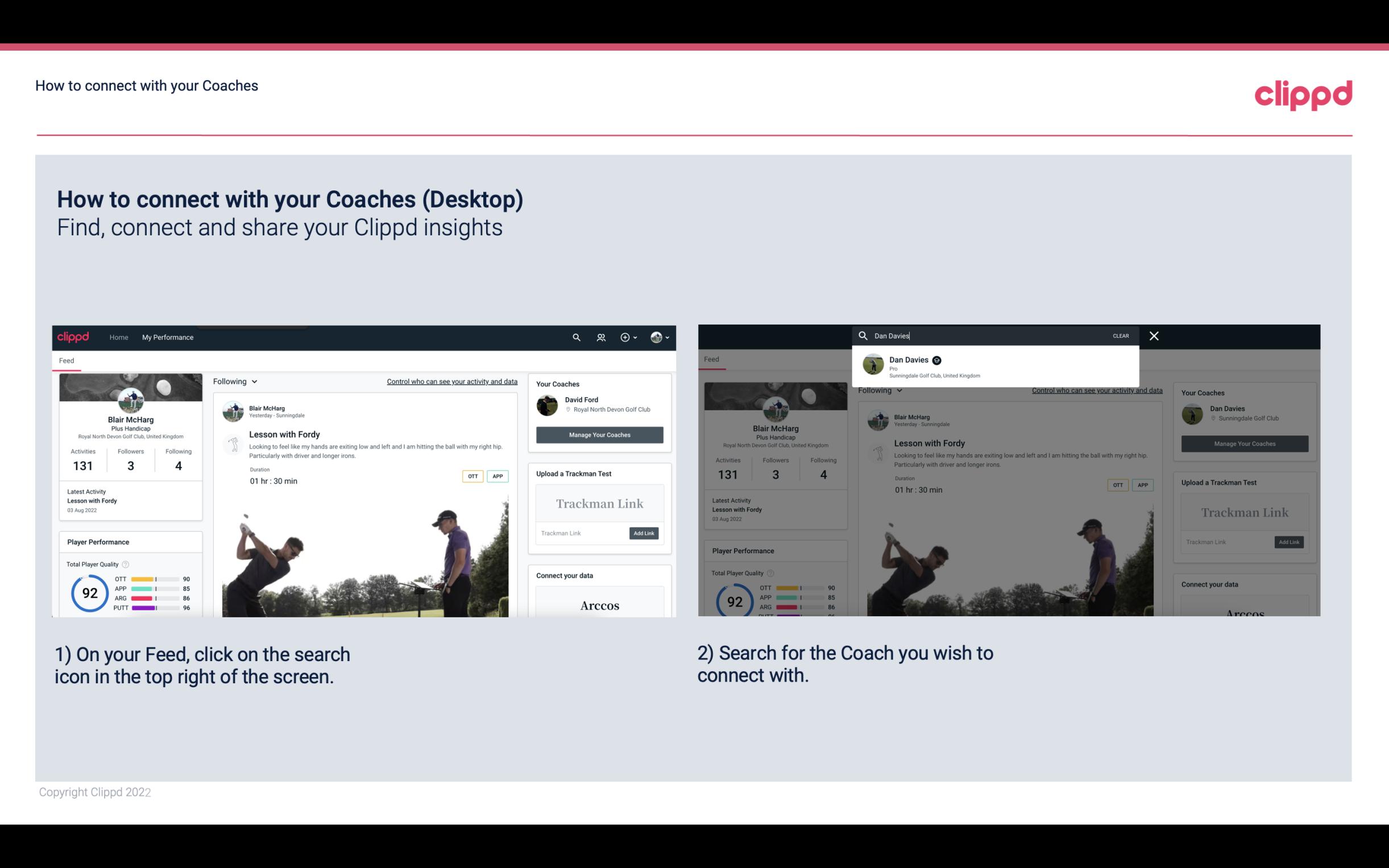Select the Home tab in navigation bar
This screenshot has width=1389, height=868.
pos(120,336)
